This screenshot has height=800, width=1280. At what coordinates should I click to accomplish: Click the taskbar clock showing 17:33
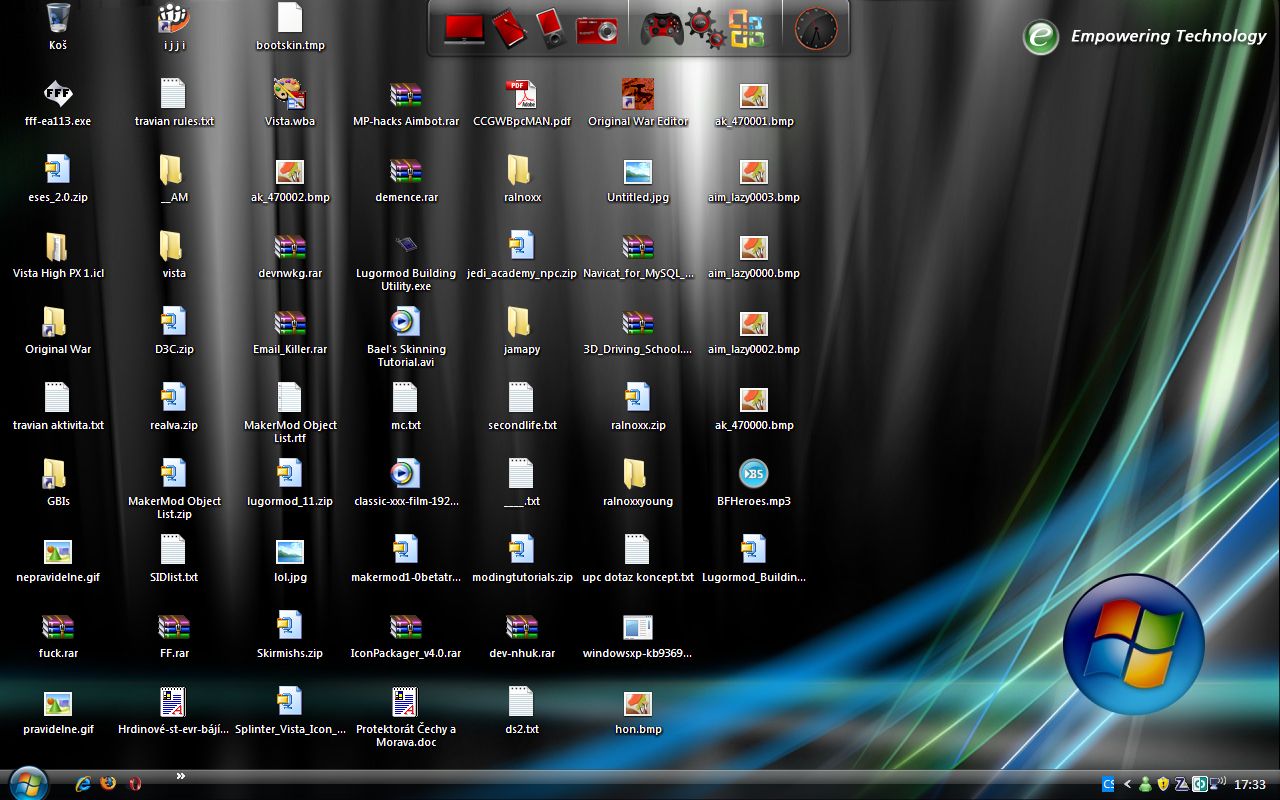click(x=1249, y=785)
